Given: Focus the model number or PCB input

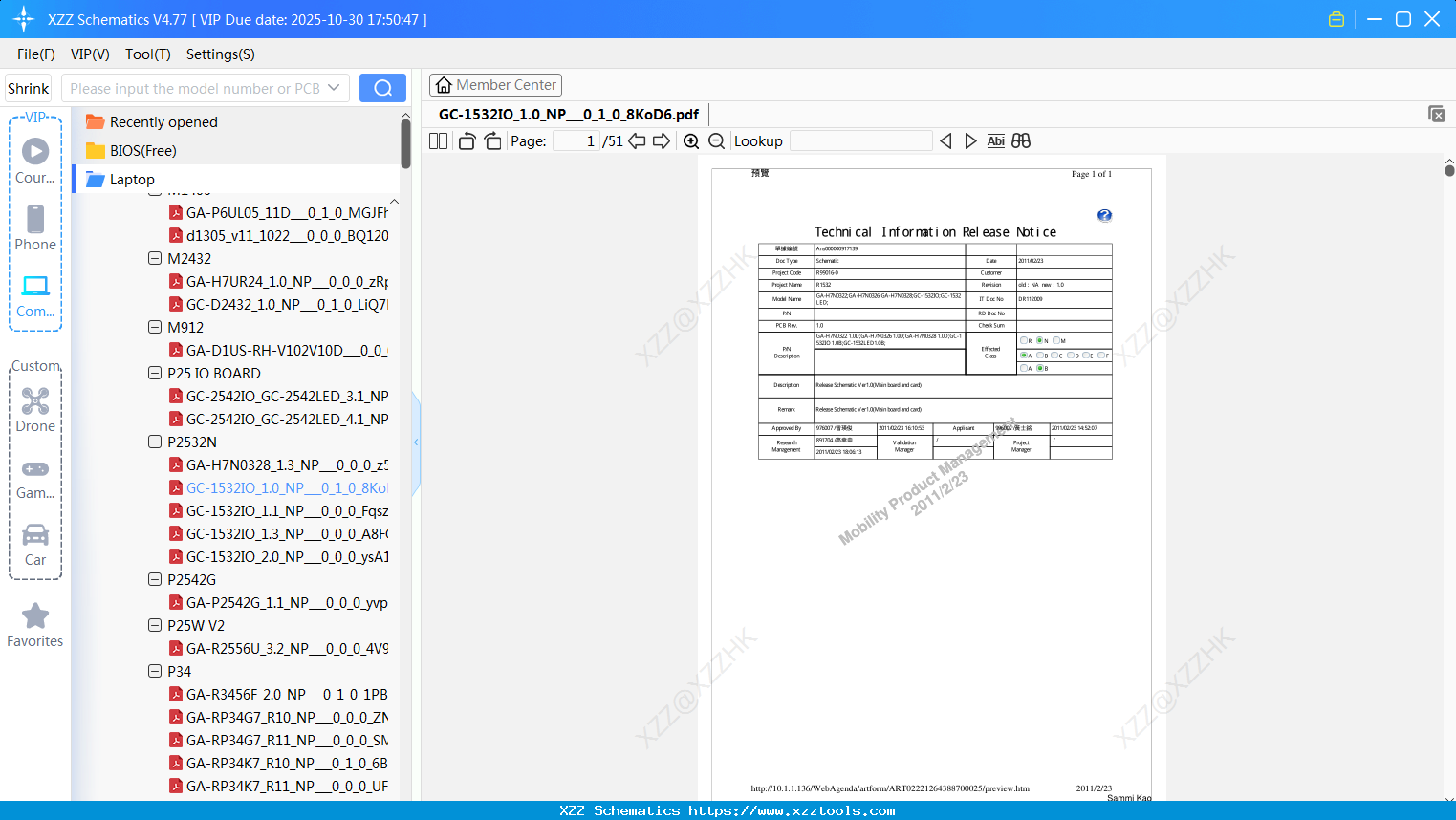Looking at the screenshot, I should (196, 88).
